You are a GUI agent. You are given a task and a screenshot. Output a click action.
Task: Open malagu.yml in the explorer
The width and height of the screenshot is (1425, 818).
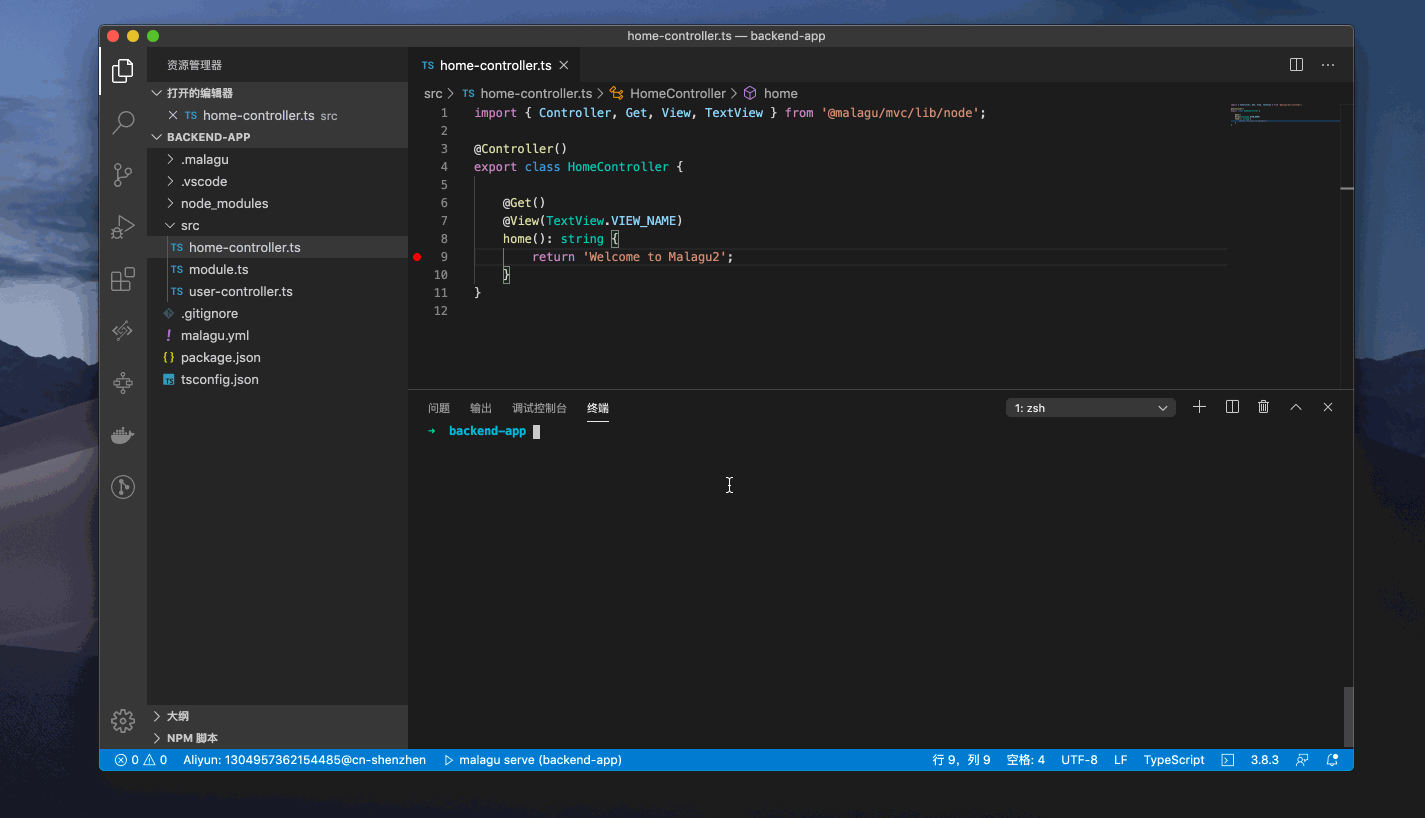click(277, 335)
